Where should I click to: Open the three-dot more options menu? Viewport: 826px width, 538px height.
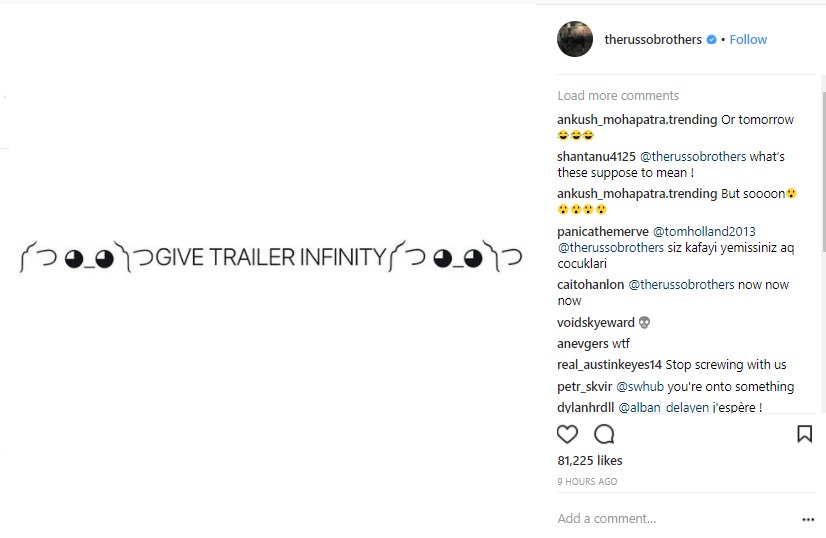[x=808, y=519]
